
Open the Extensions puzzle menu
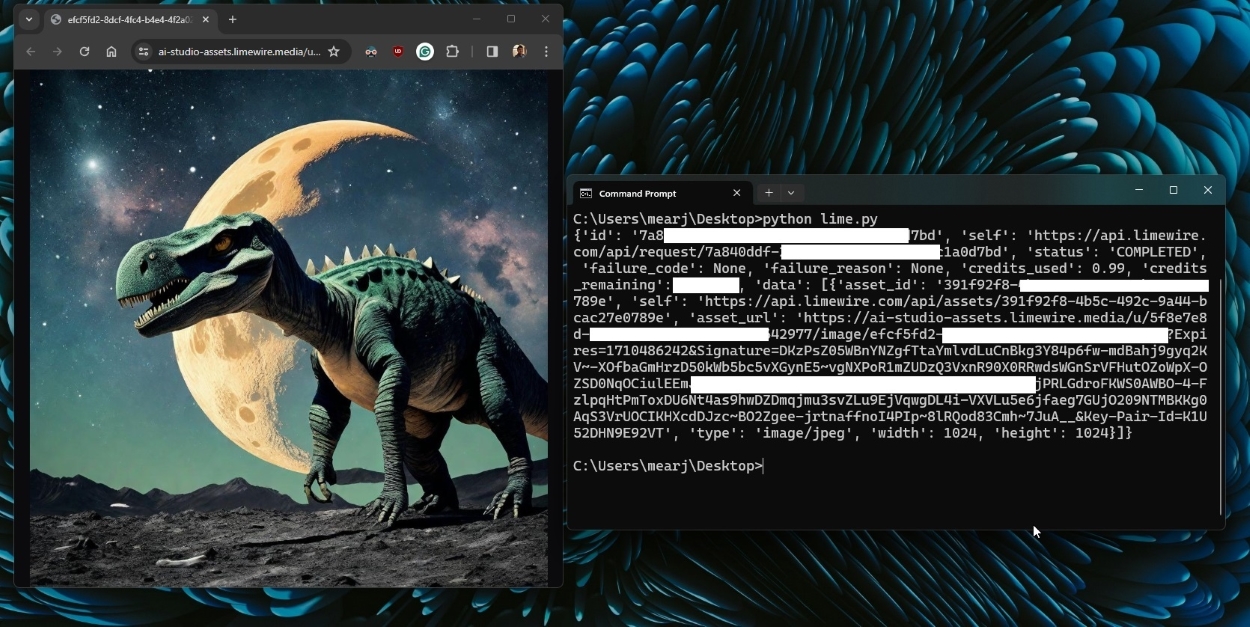pos(453,52)
